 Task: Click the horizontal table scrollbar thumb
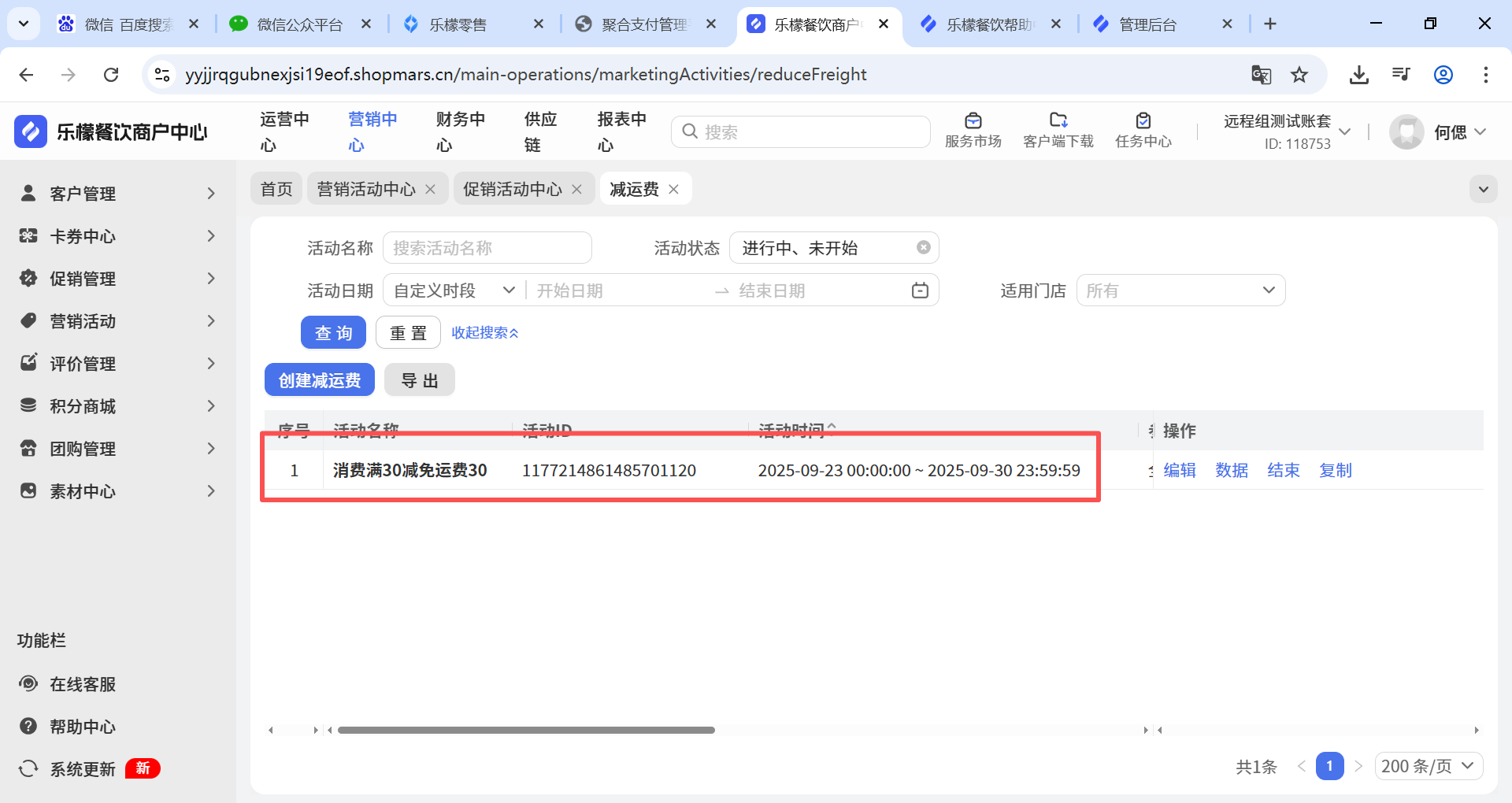pos(526,730)
